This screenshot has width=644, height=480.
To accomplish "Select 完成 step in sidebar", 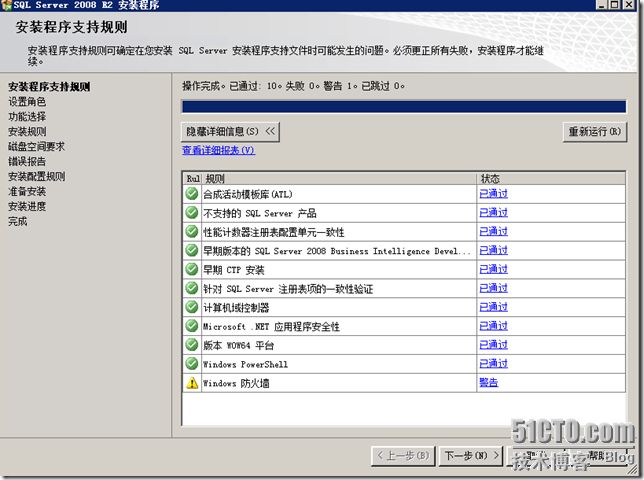I will 18,221.
